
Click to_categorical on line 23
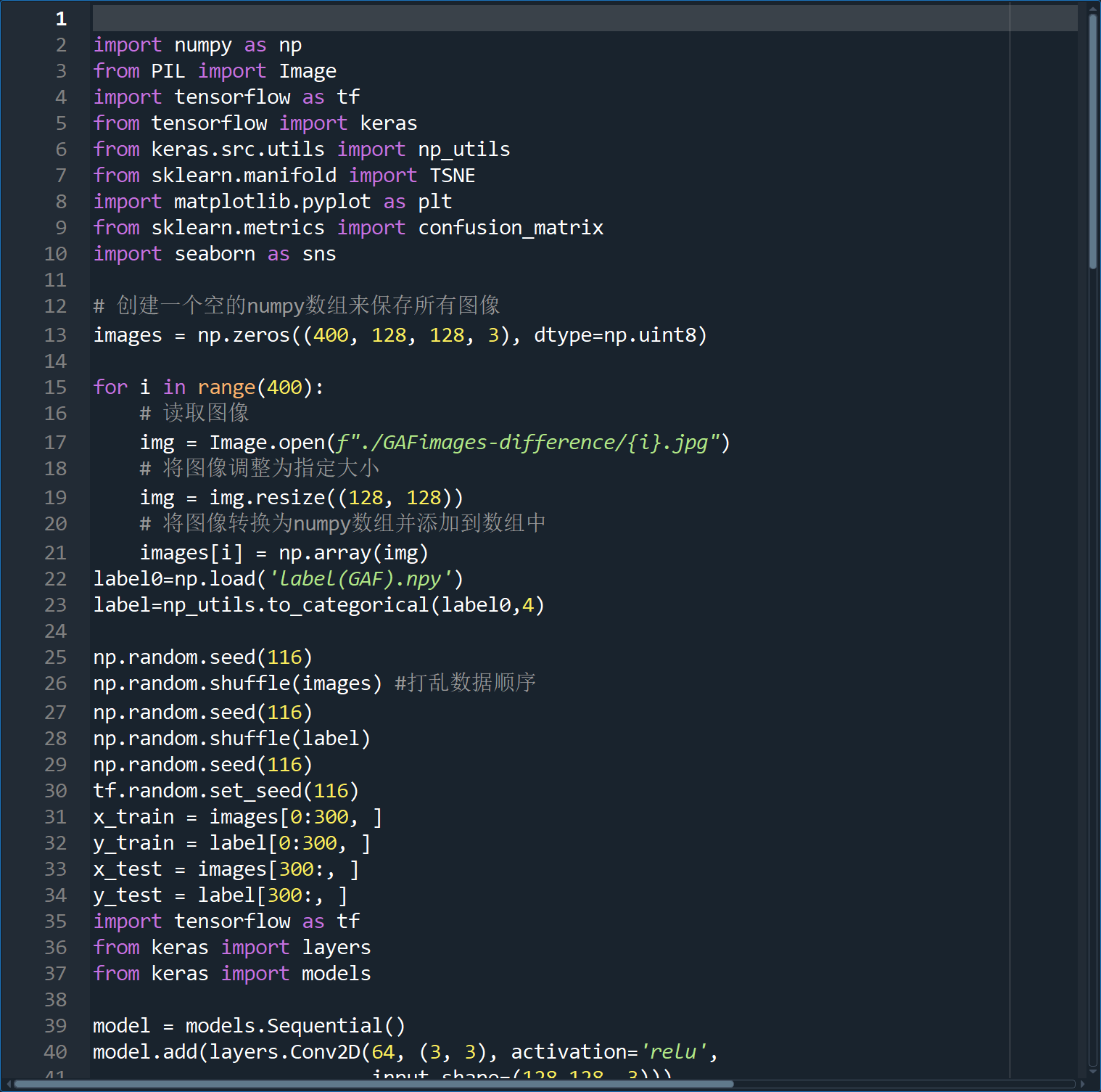(x=348, y=605)
